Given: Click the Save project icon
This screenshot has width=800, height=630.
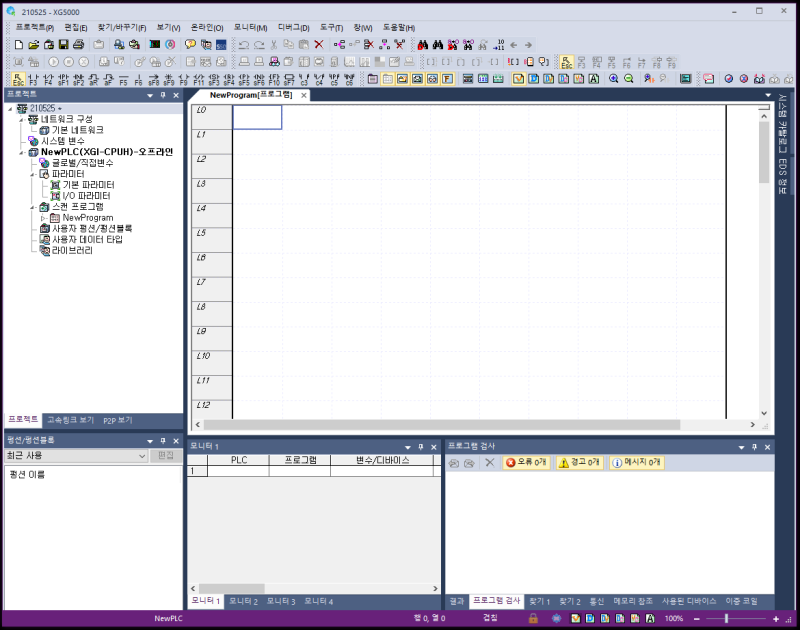Looking at the screenshot, I should 63,45.
